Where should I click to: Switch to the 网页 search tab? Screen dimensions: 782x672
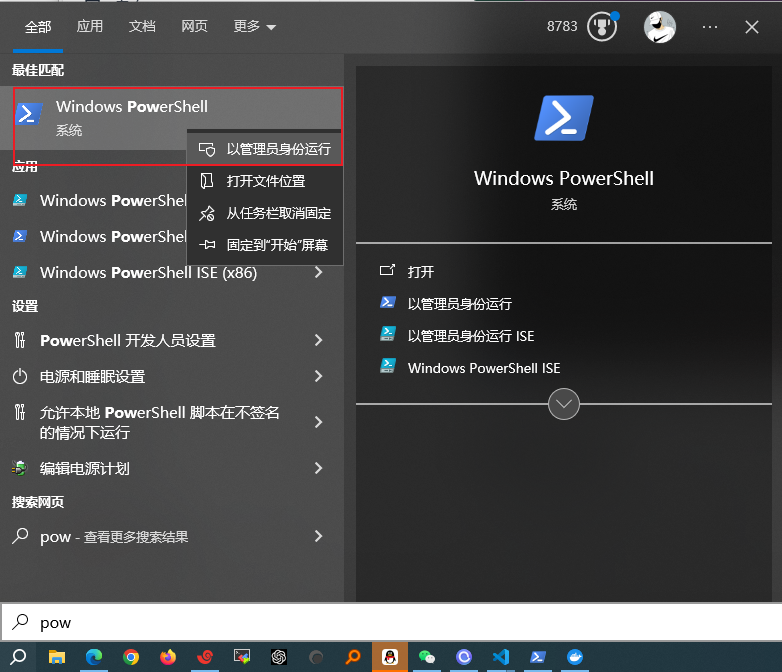pos(194,26)
